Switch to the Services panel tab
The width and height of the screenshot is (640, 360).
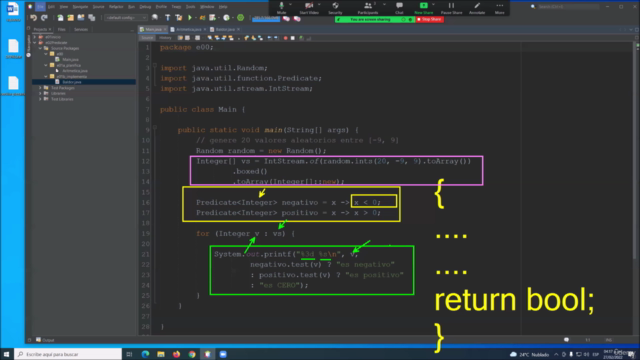click(x=81, y=29)
